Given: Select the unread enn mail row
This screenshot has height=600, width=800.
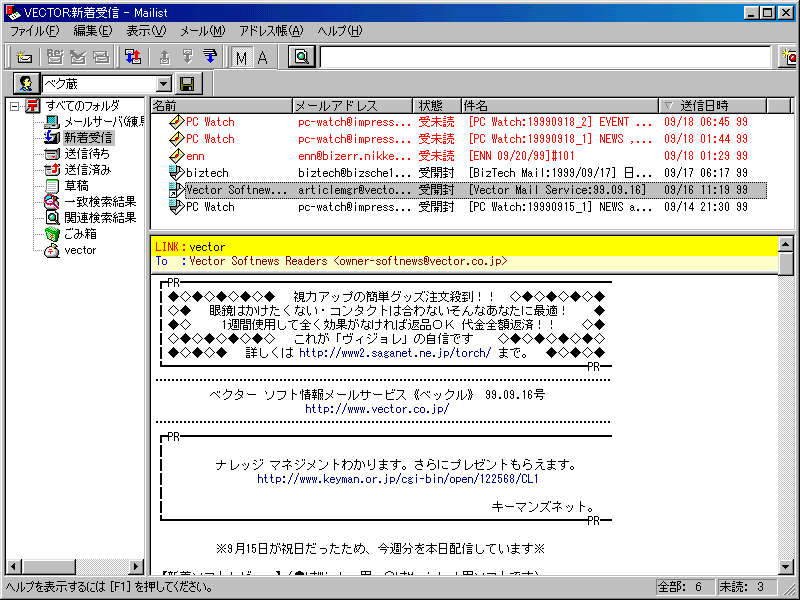Looking at the screenshot, I should click(458, 156).
